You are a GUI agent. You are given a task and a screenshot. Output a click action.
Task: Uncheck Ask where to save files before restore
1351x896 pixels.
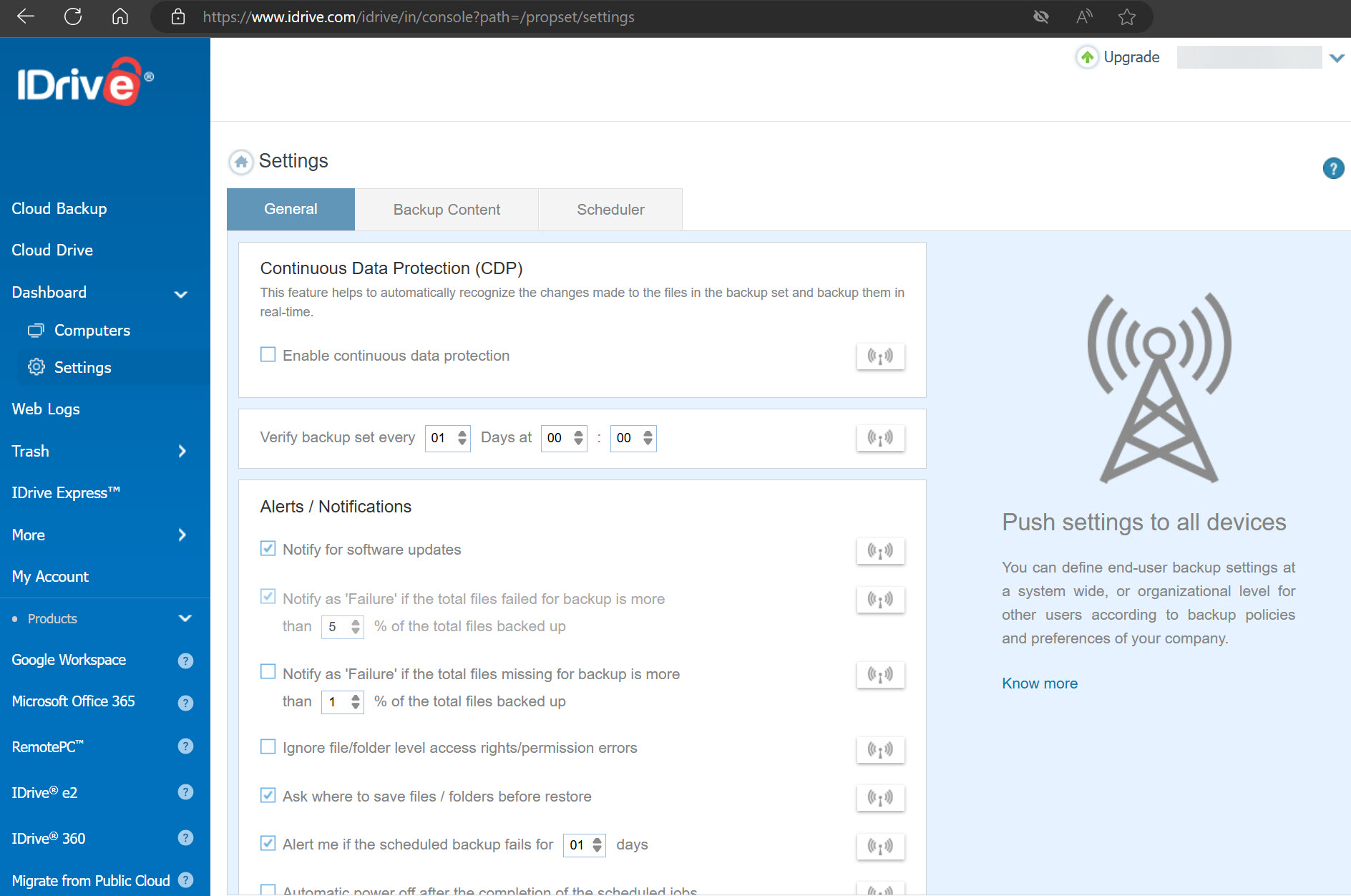[x=268, y=795]
